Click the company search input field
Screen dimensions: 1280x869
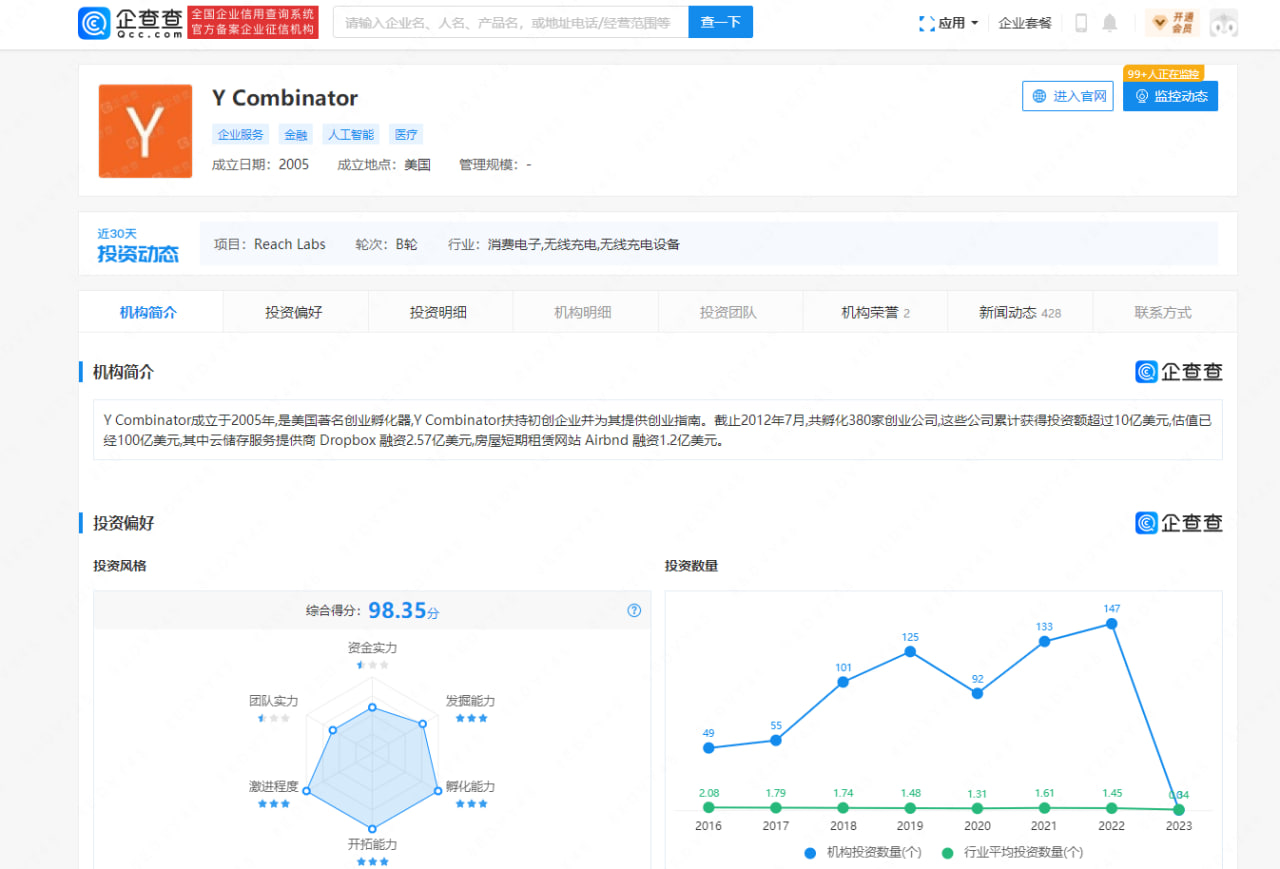click(x=511, y=22)
